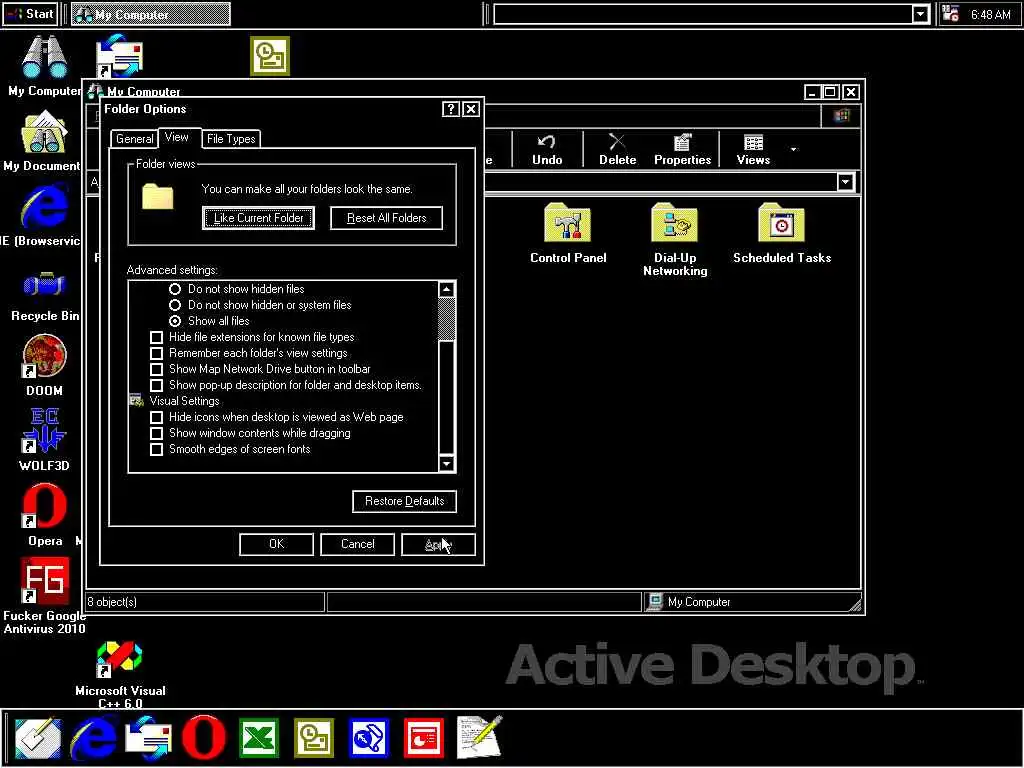This screenshot has width=1024, height=768.
Task: Launch Publisher from quick launch bar
Action: [x=369, y=738]
